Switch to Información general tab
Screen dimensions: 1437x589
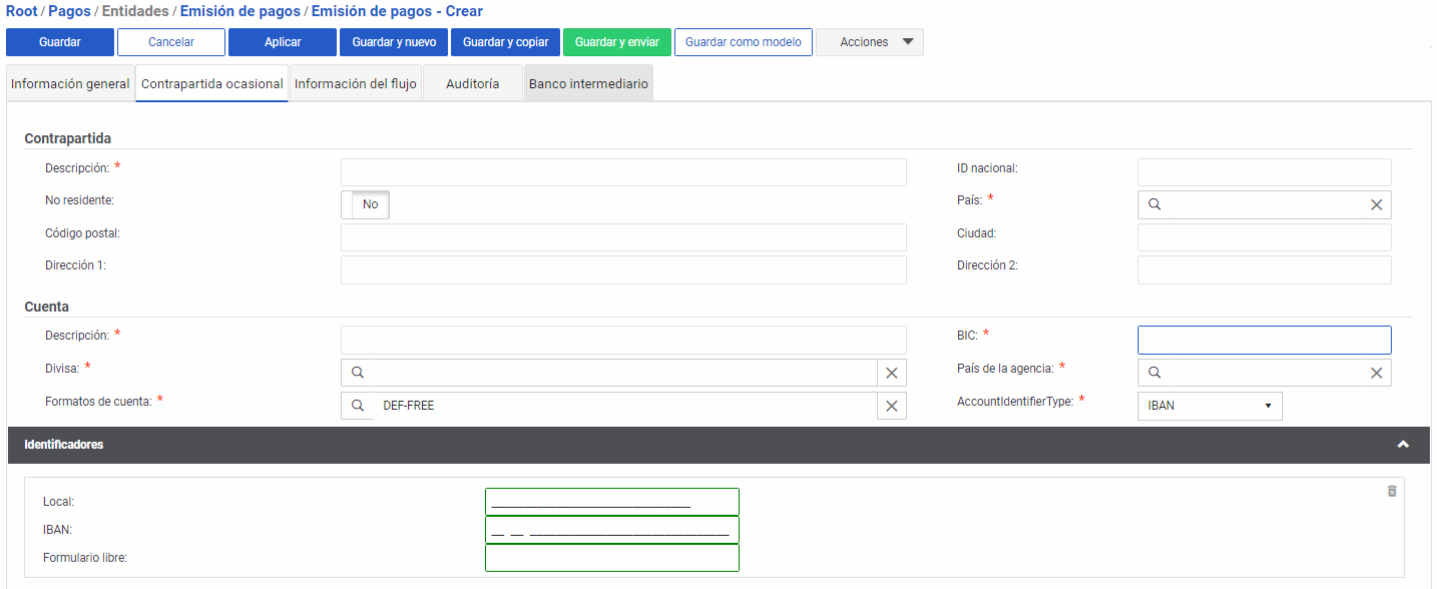pyautogui.click(x=70, y=84)
